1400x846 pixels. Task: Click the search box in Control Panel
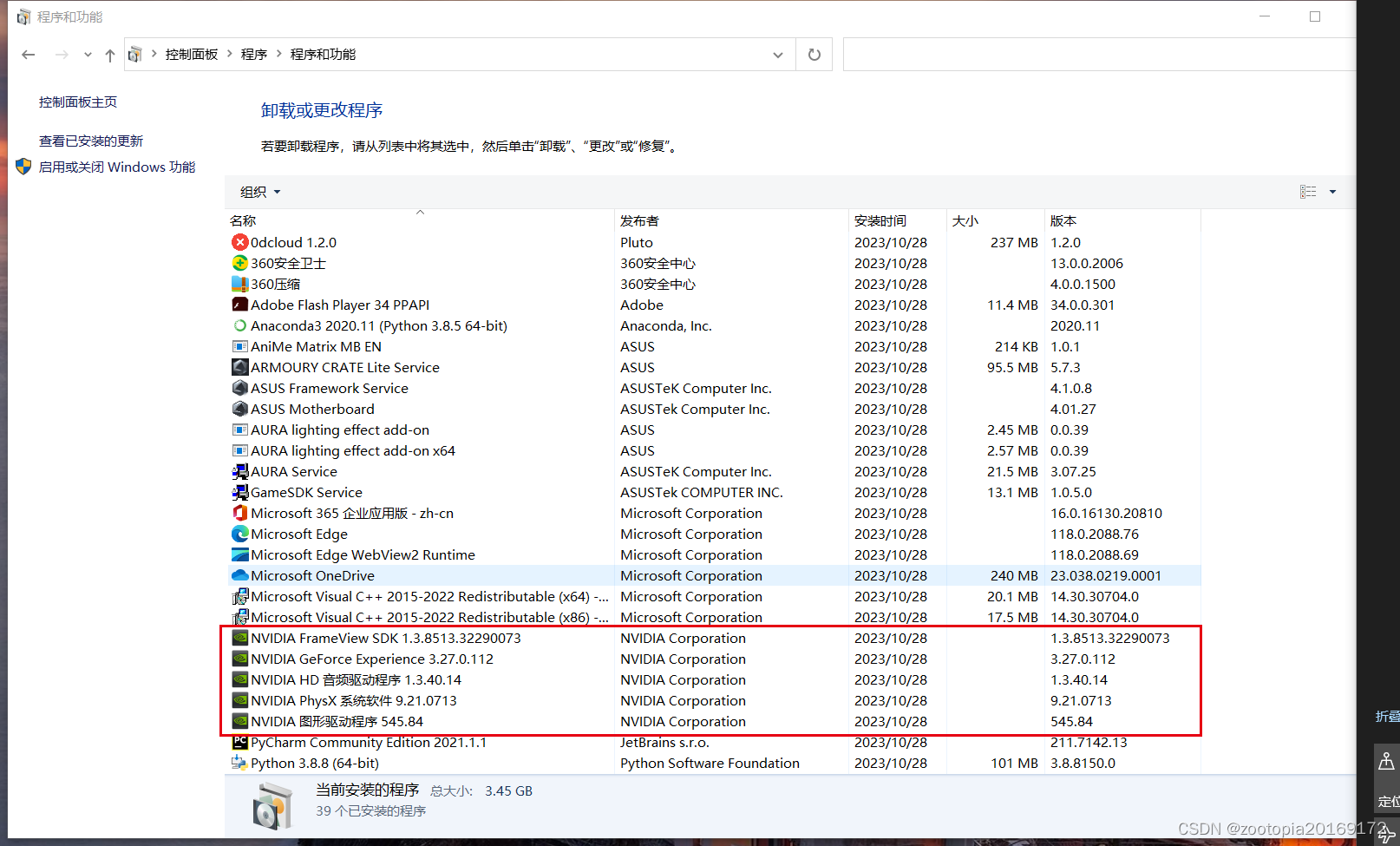(1099, 55)
